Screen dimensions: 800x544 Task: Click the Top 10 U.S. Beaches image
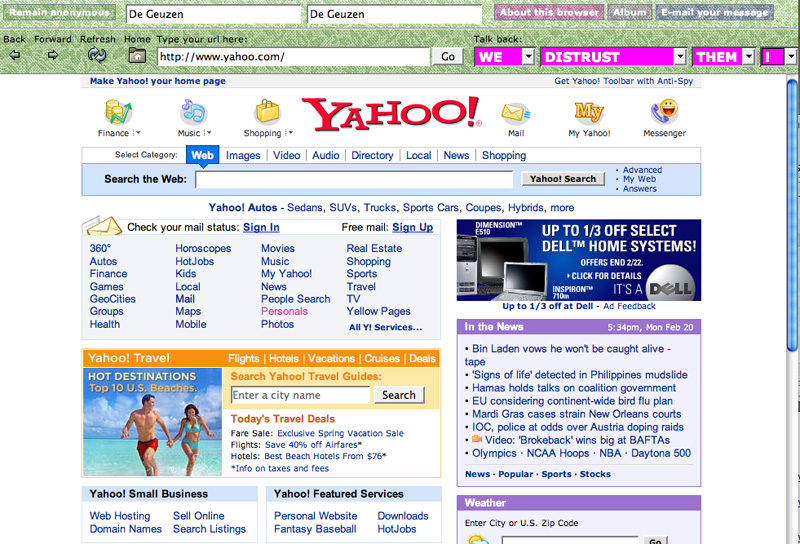pos(152,422)
